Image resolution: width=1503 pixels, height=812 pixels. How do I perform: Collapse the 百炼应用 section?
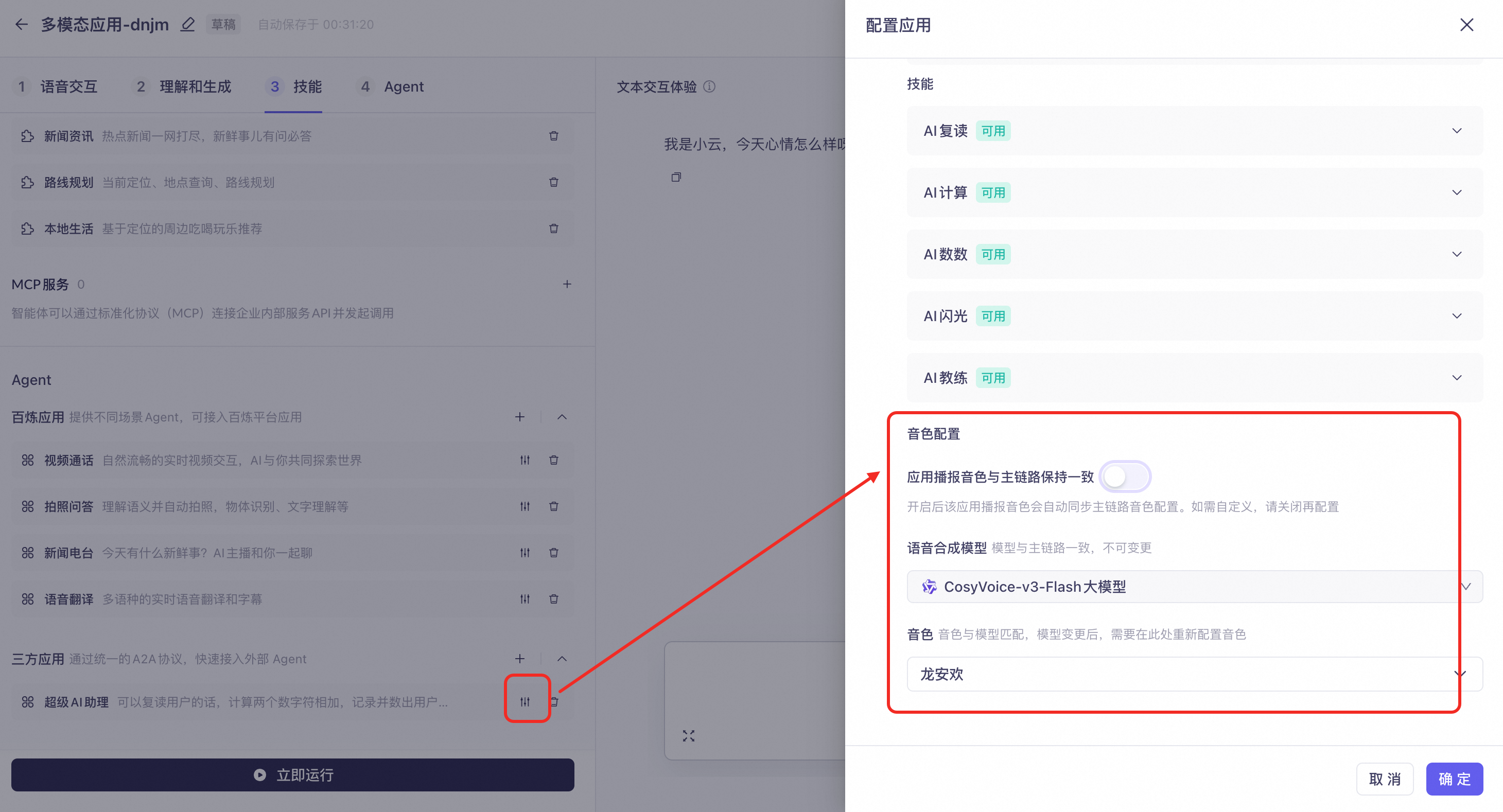tap(562, 417)
